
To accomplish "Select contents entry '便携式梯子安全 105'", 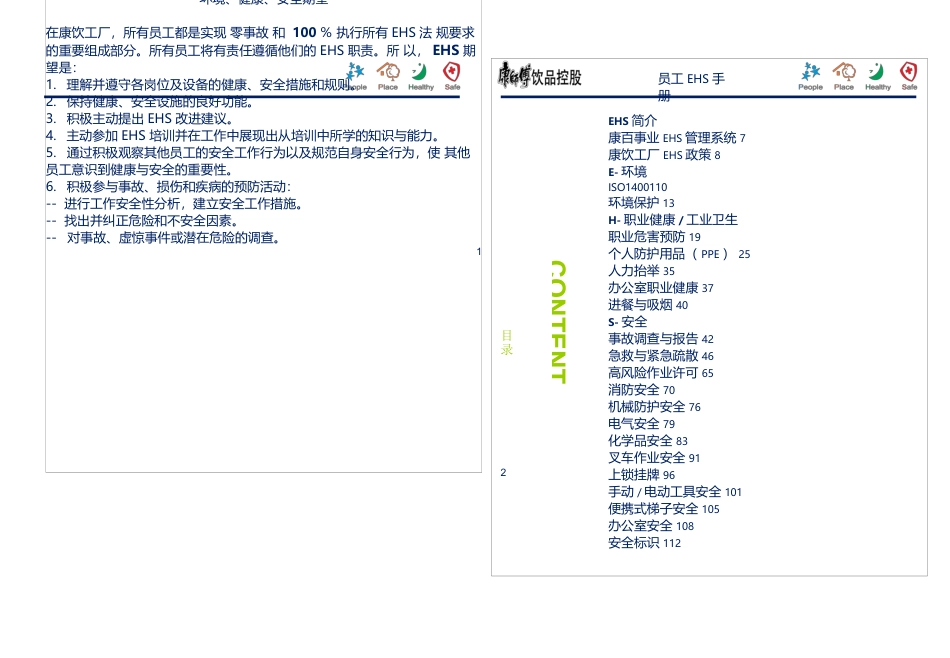I will click(x=664, y=508).
